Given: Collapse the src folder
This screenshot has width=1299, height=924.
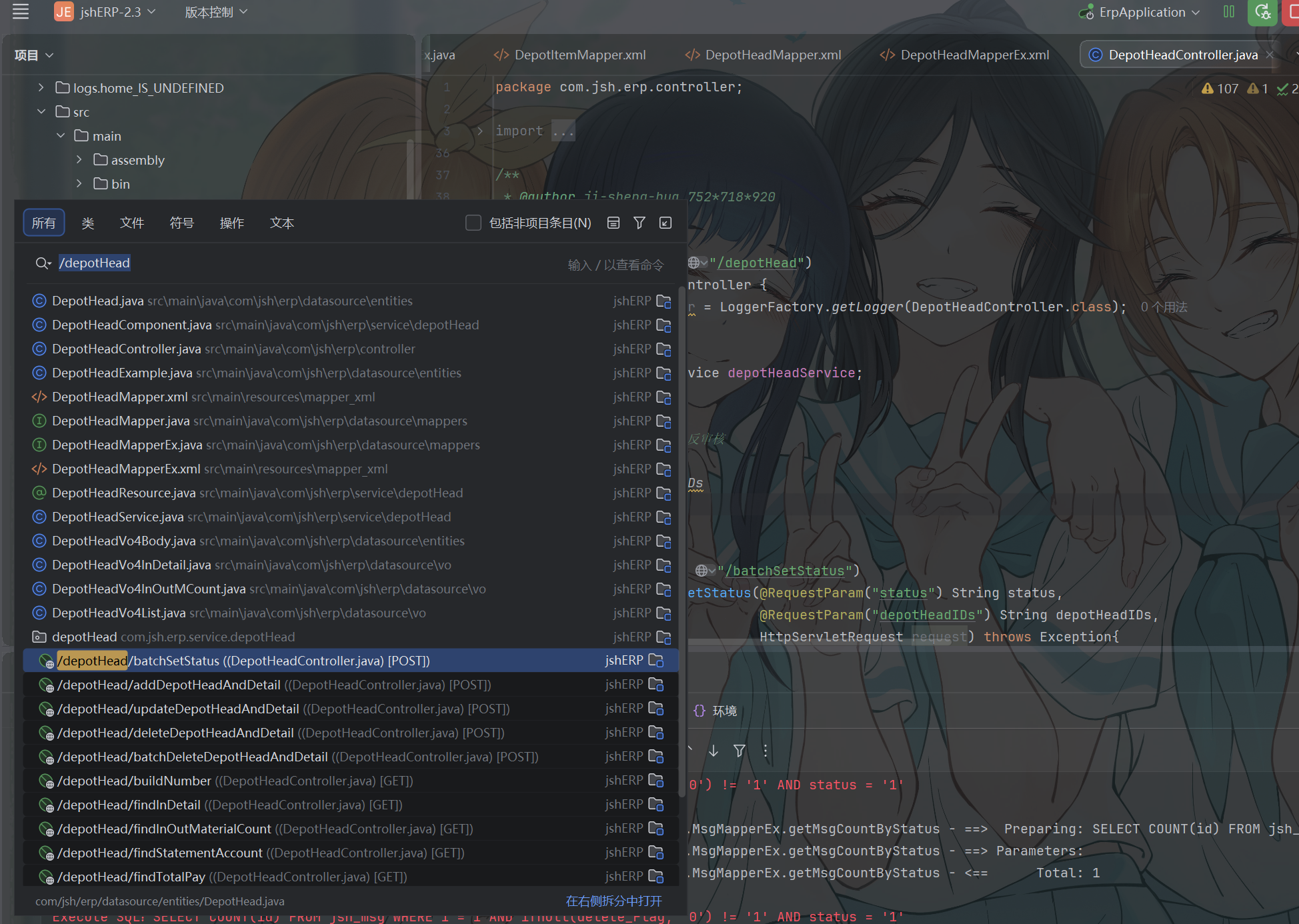Looking at the screenshot, I should click(41, 111).
